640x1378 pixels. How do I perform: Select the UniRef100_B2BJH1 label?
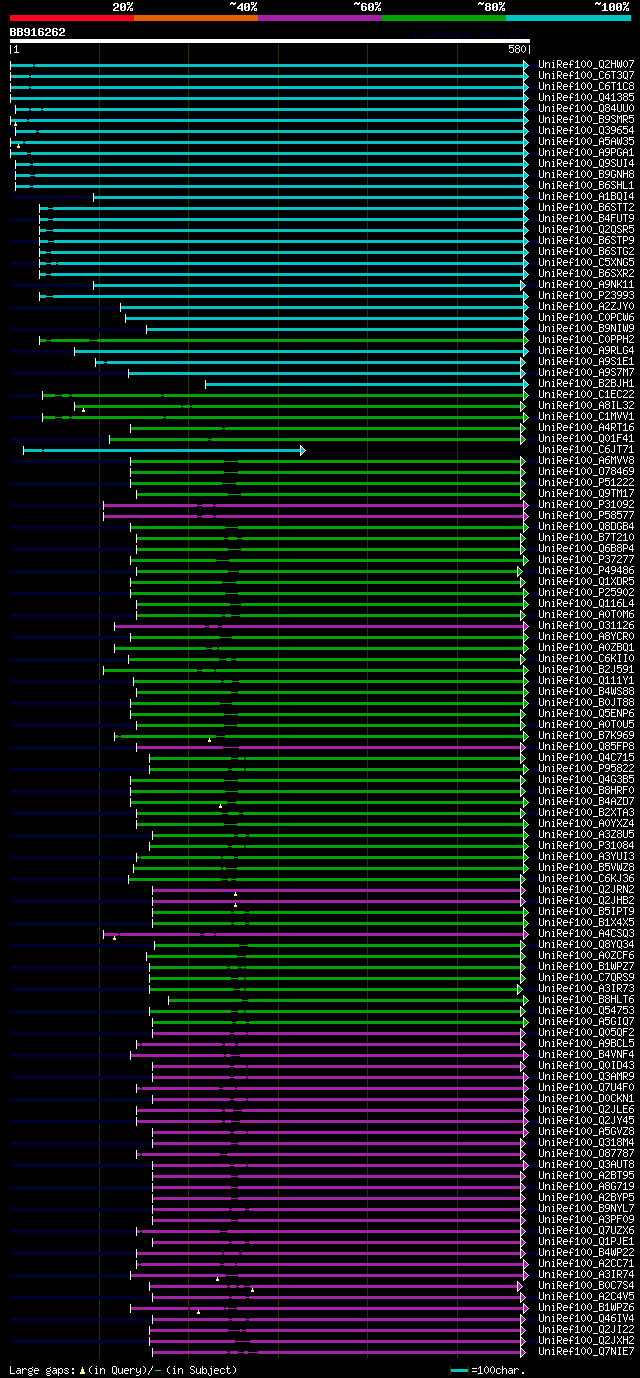click(586, 383)
